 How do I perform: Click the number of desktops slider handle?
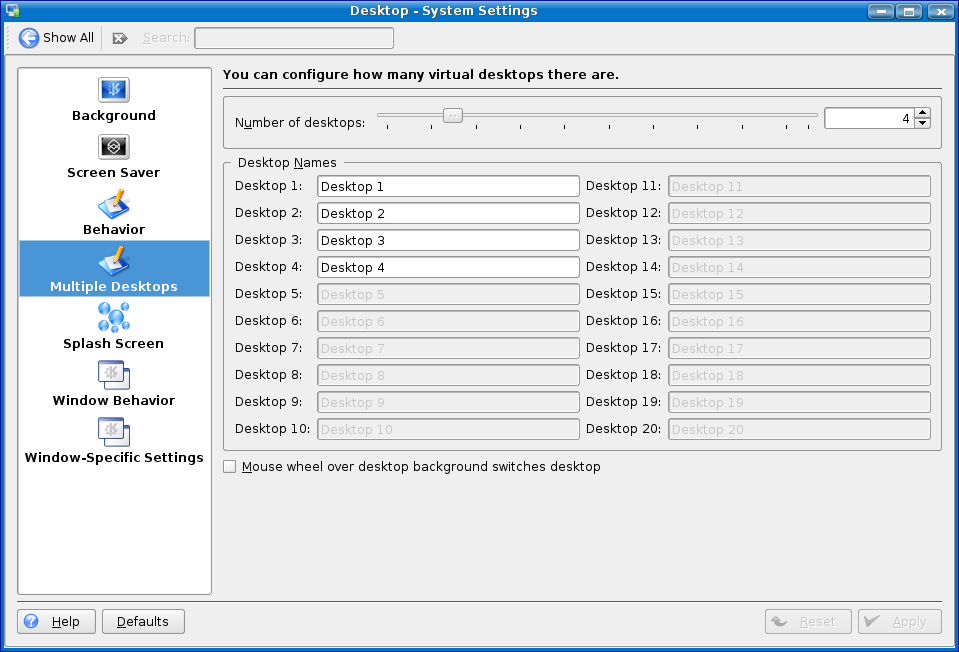(x=453, y=116)
